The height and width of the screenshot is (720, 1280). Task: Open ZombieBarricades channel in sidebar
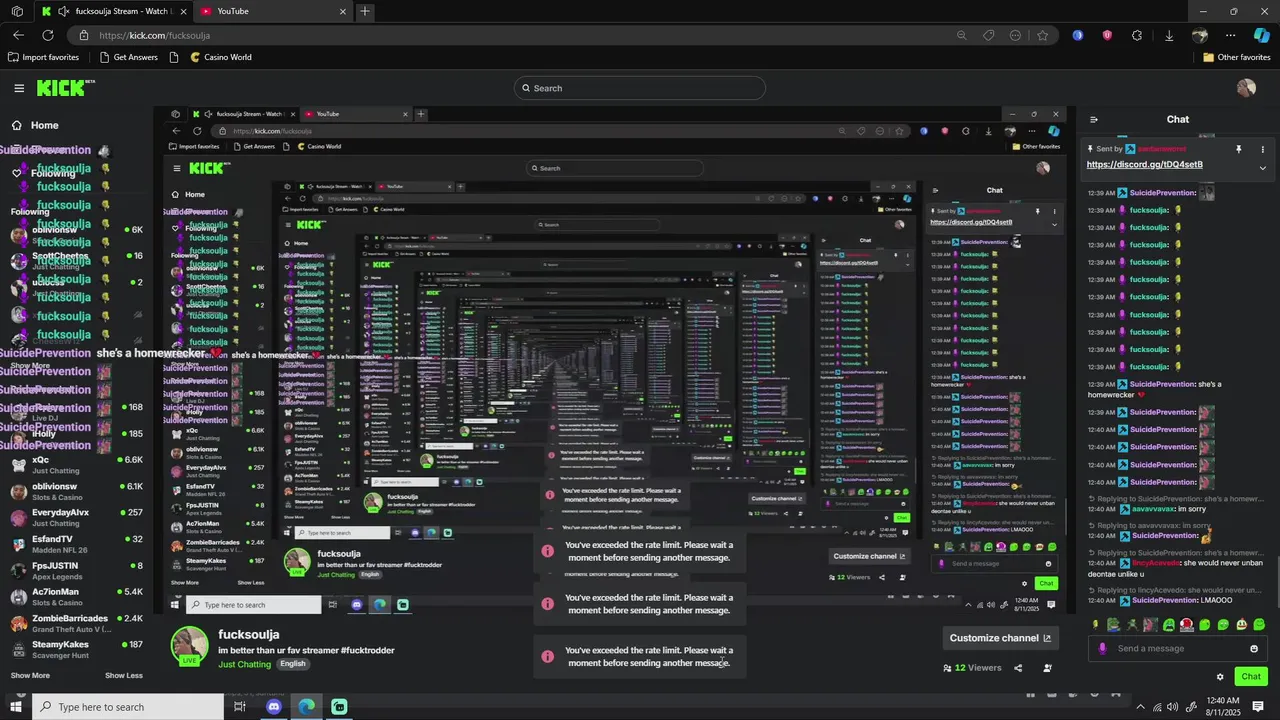tap(78, 623)
